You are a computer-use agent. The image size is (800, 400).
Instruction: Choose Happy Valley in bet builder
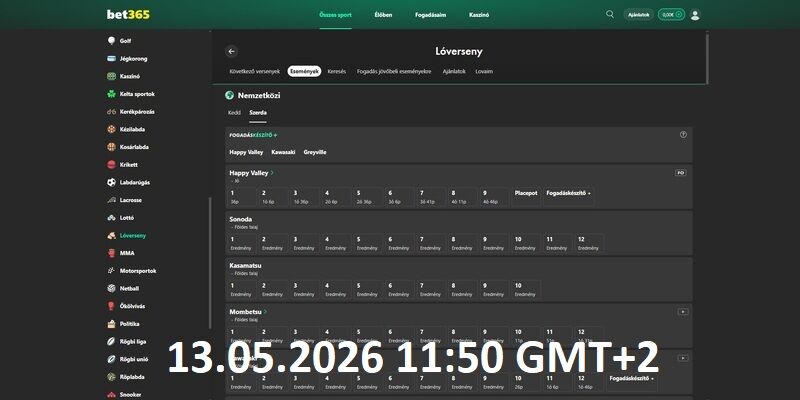(246, 152)
